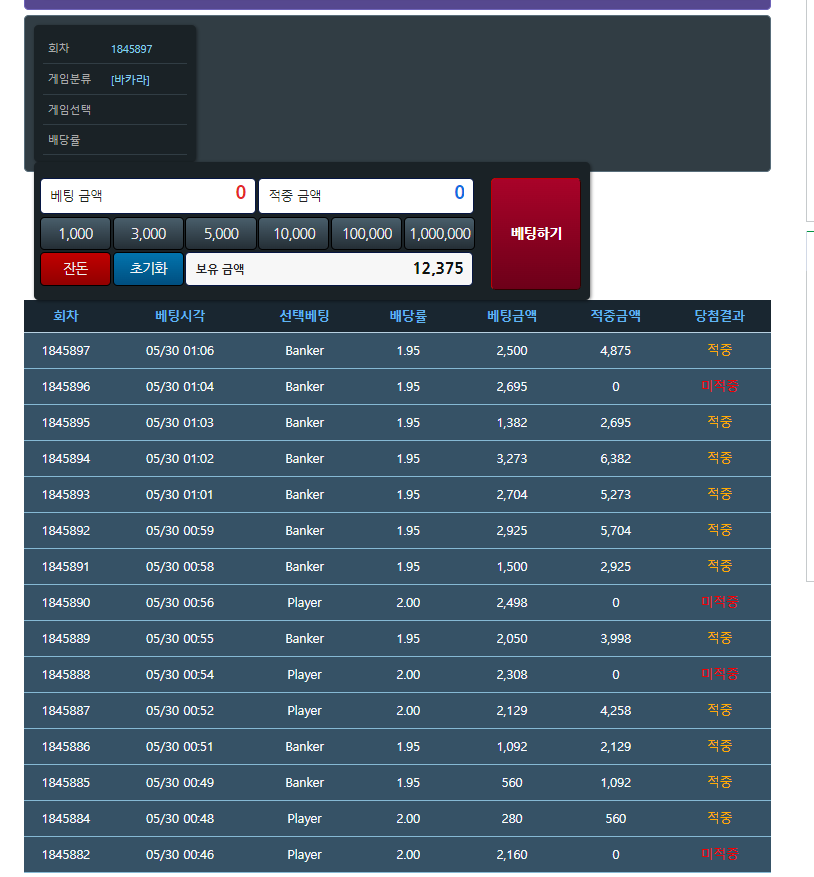Screen dimensions: 814x877
Task: Focus the 베팅 금액 input field
Action: tap(148, 196)
